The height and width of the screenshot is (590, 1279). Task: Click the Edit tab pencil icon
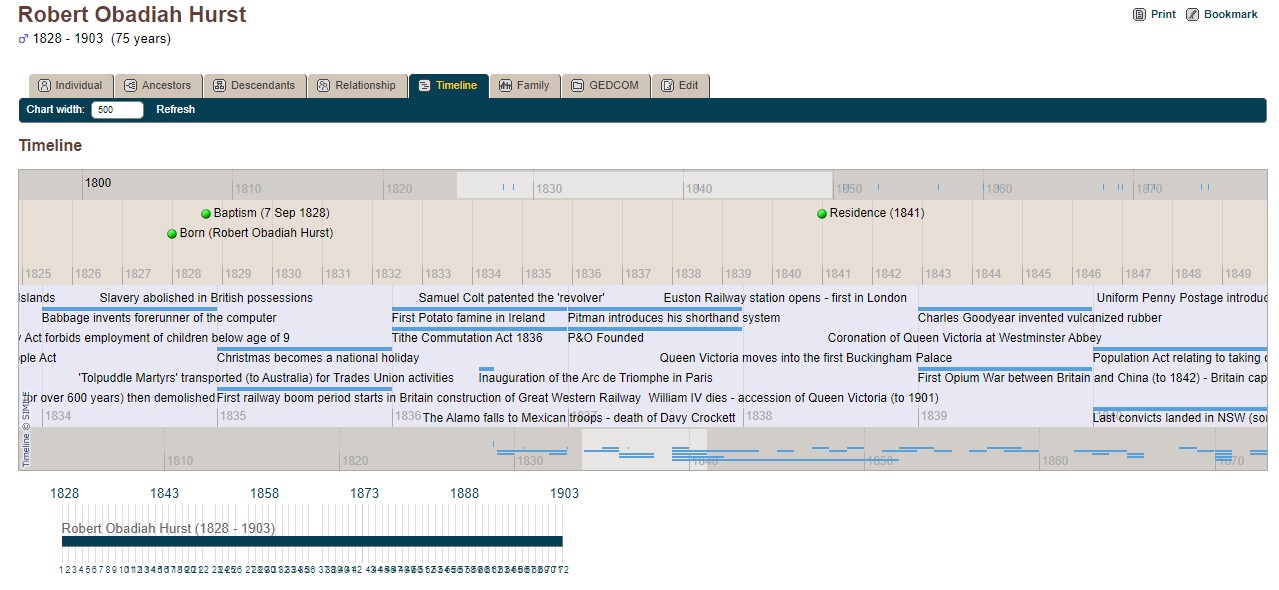tap(667, 86)
